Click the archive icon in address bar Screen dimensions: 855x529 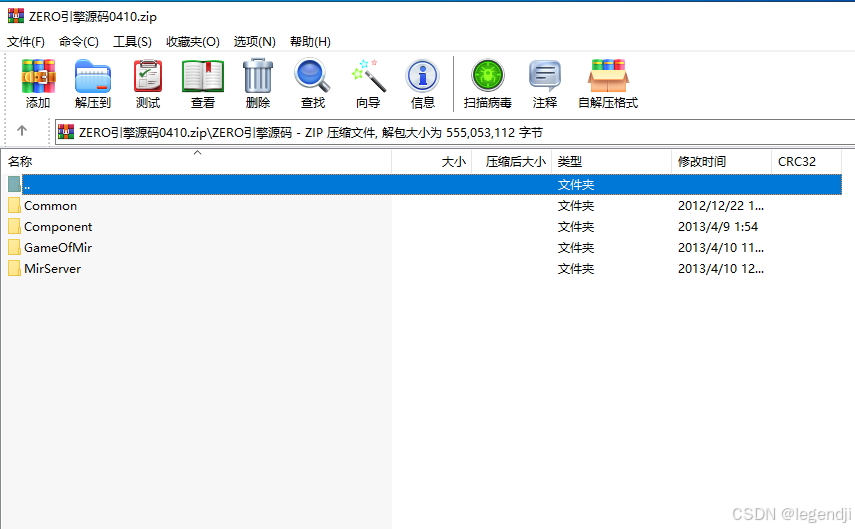pos(66,132)
